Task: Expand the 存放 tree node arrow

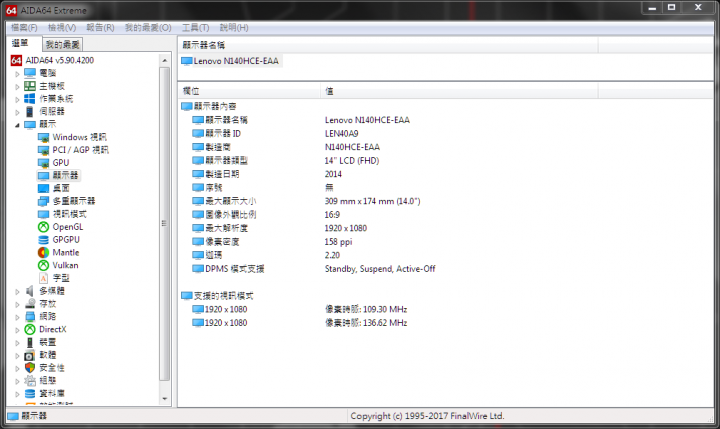Action: [x=17, y=304]
